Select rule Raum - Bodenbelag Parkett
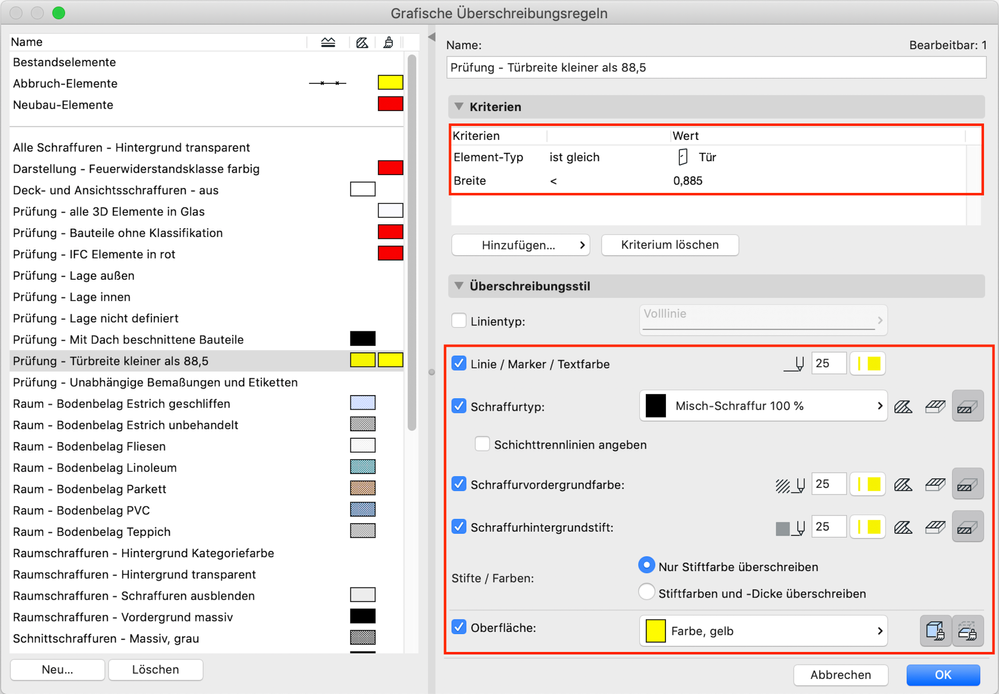 [x=207, y=489]
